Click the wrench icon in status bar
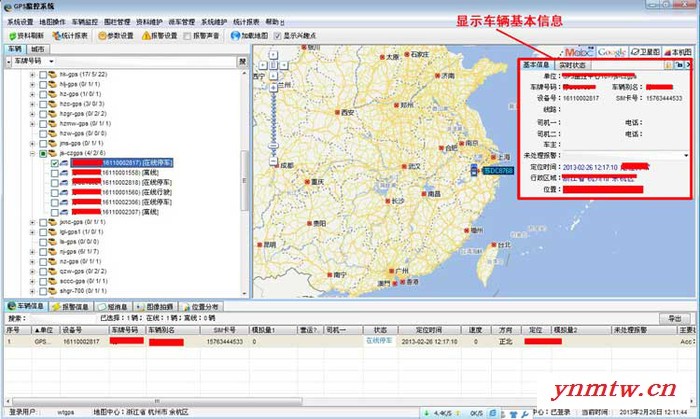This screenshot has height=419, width=700. tap(525, 415)
